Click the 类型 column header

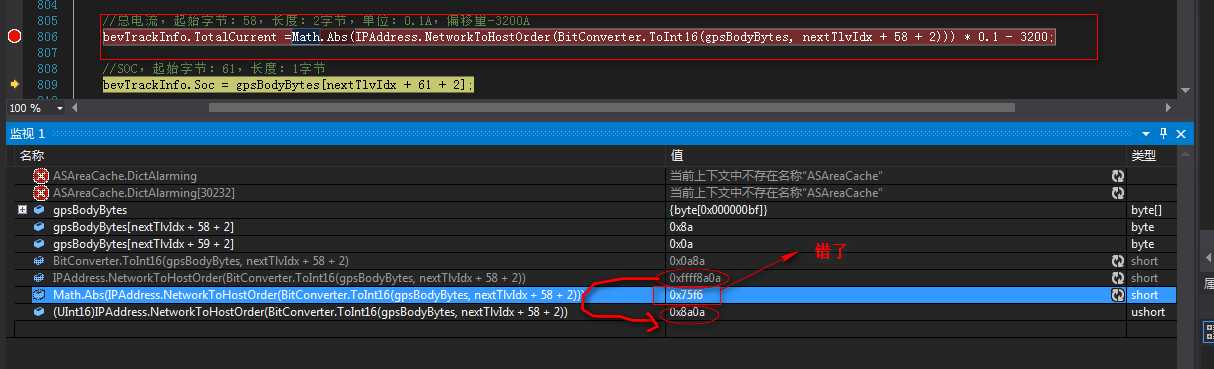click(x=1143, y=155)
